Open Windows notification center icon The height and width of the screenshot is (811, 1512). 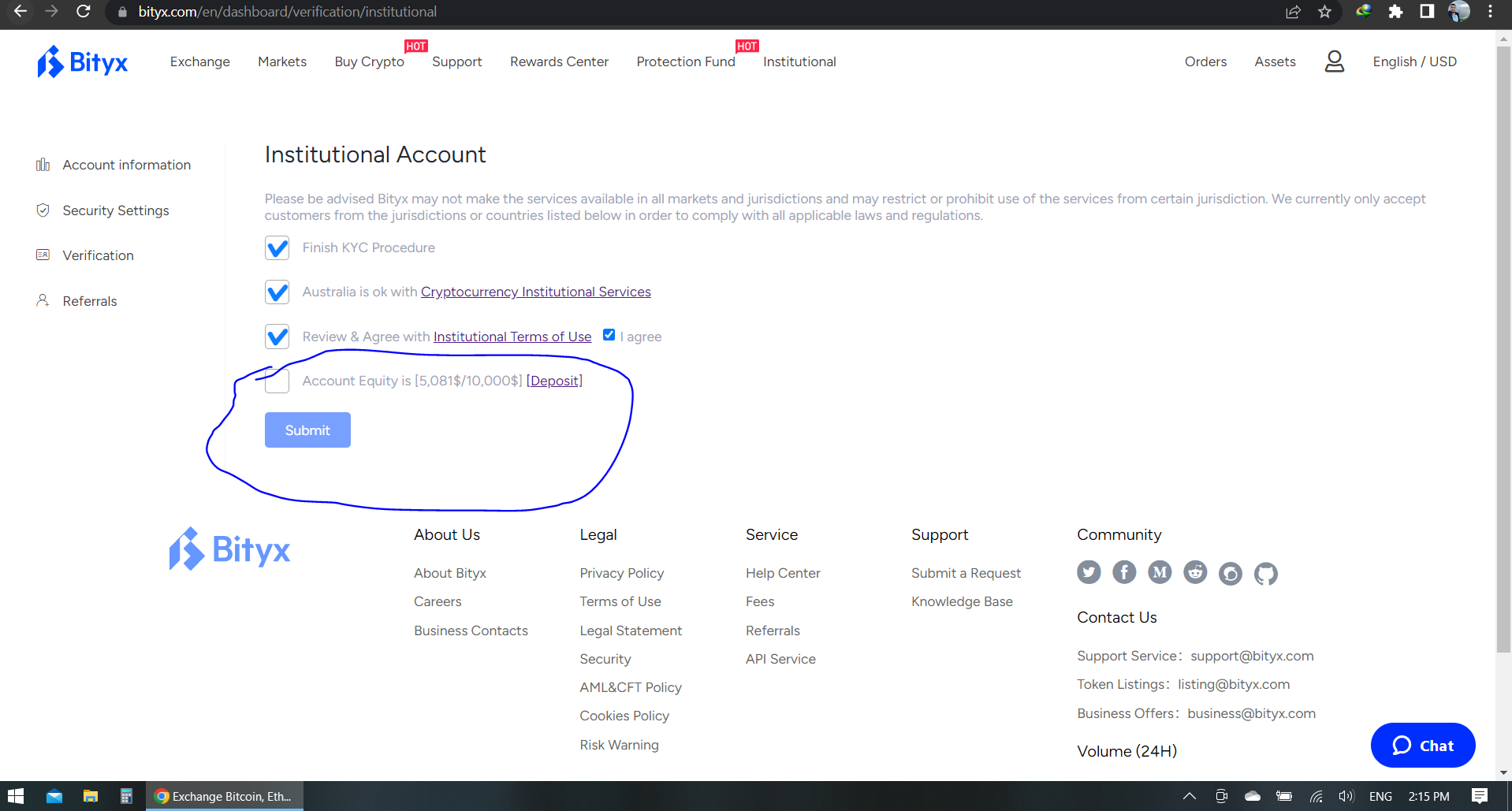(x=1480, y=796)
